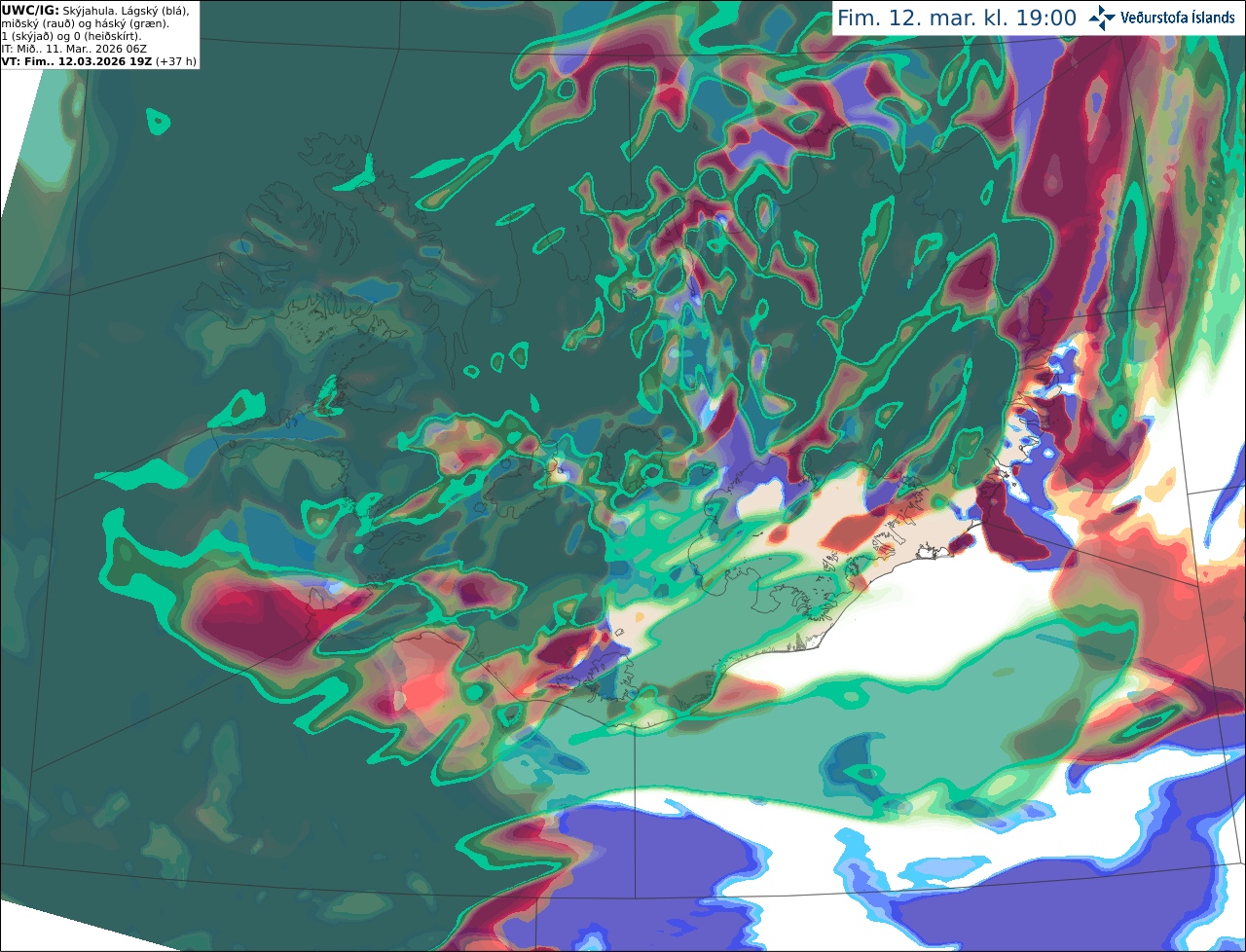Click the '(+37 h)' forecast offset text

176,61
